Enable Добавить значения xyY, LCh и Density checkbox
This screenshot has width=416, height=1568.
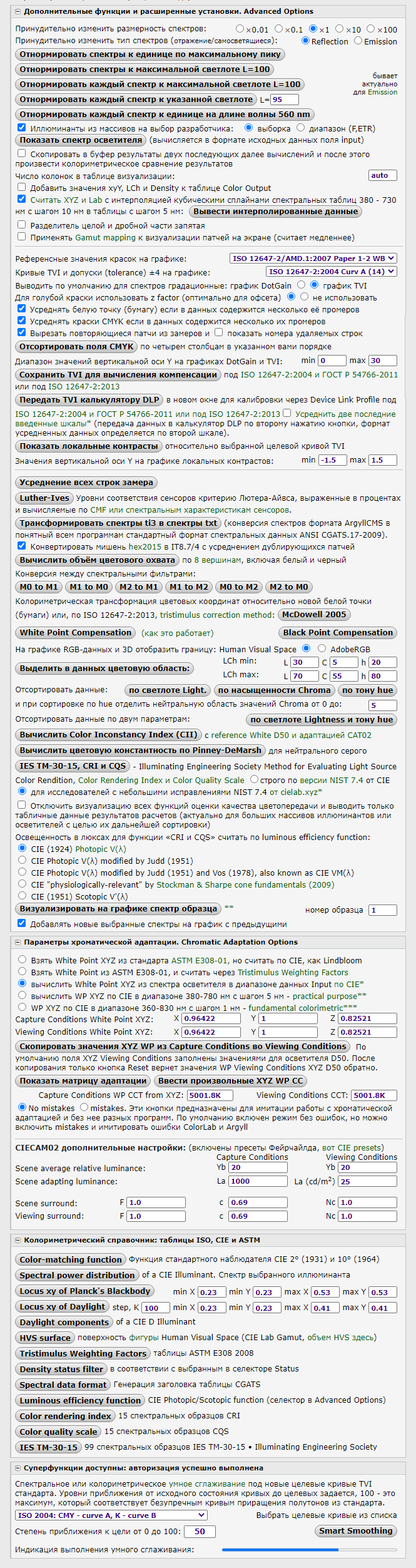[22, 187]
